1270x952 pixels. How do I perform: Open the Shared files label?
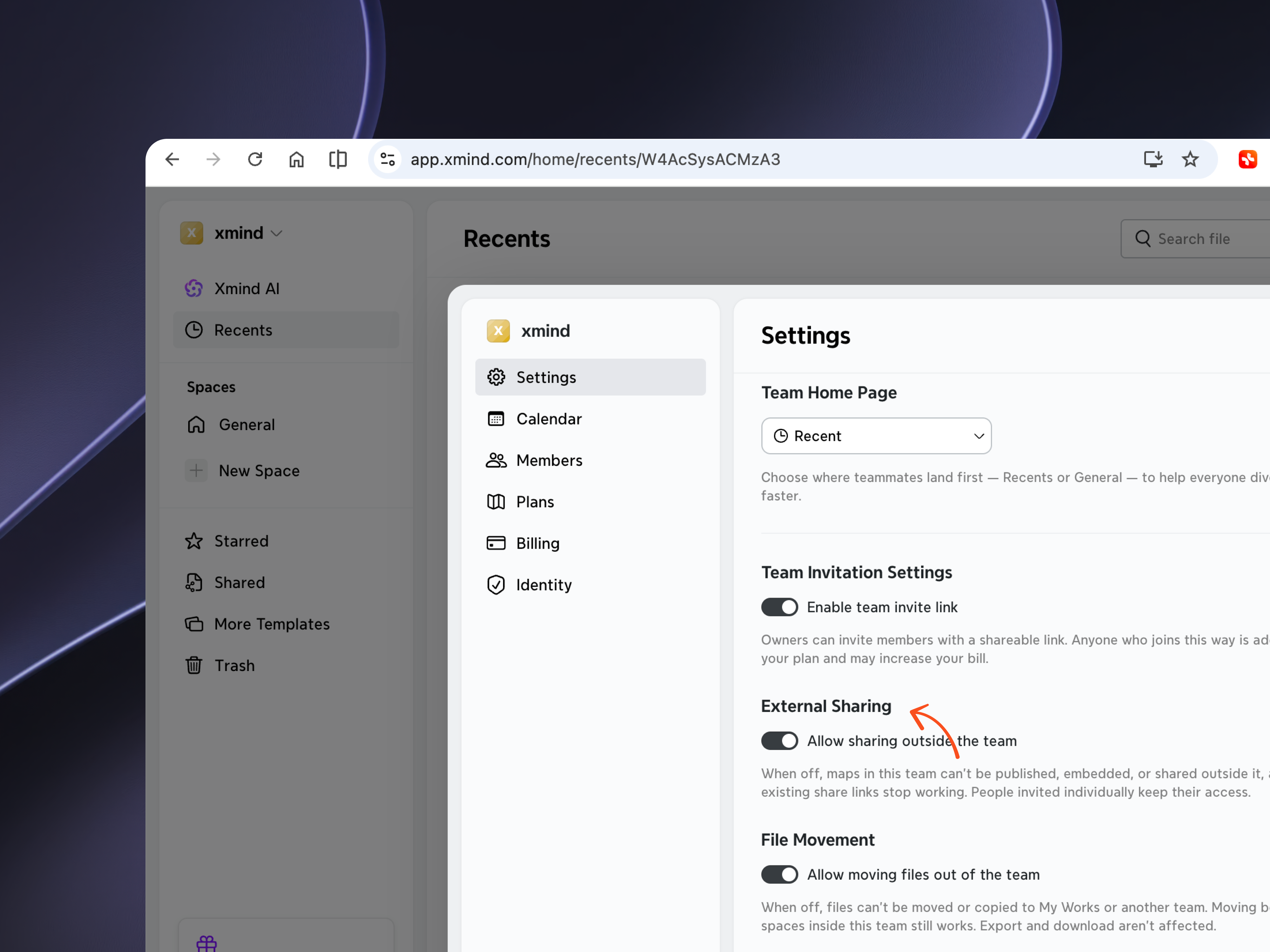(x=240, y=582)
